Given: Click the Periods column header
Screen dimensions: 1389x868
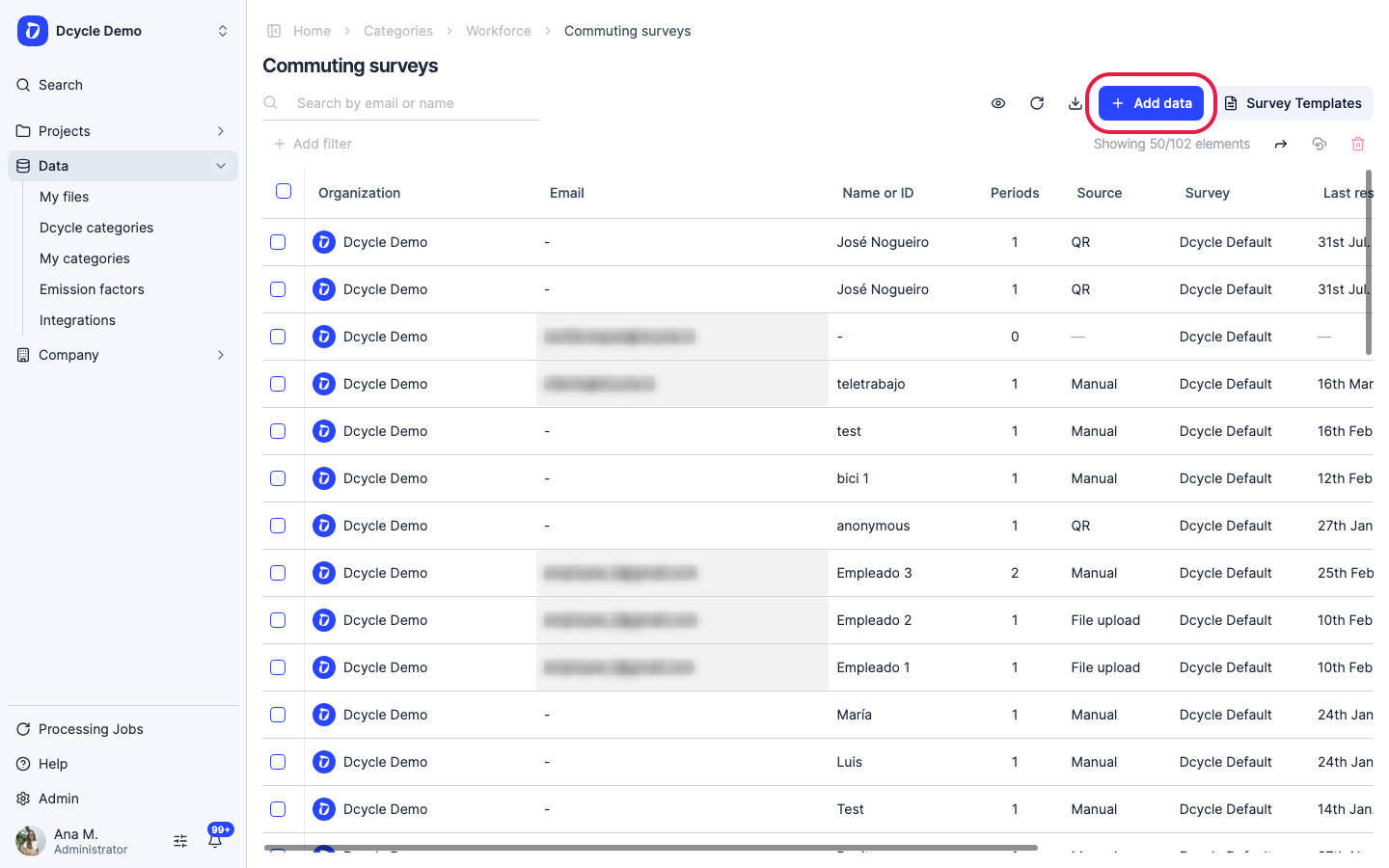Looking at the screenshot, I should [x=1015, y=193].
